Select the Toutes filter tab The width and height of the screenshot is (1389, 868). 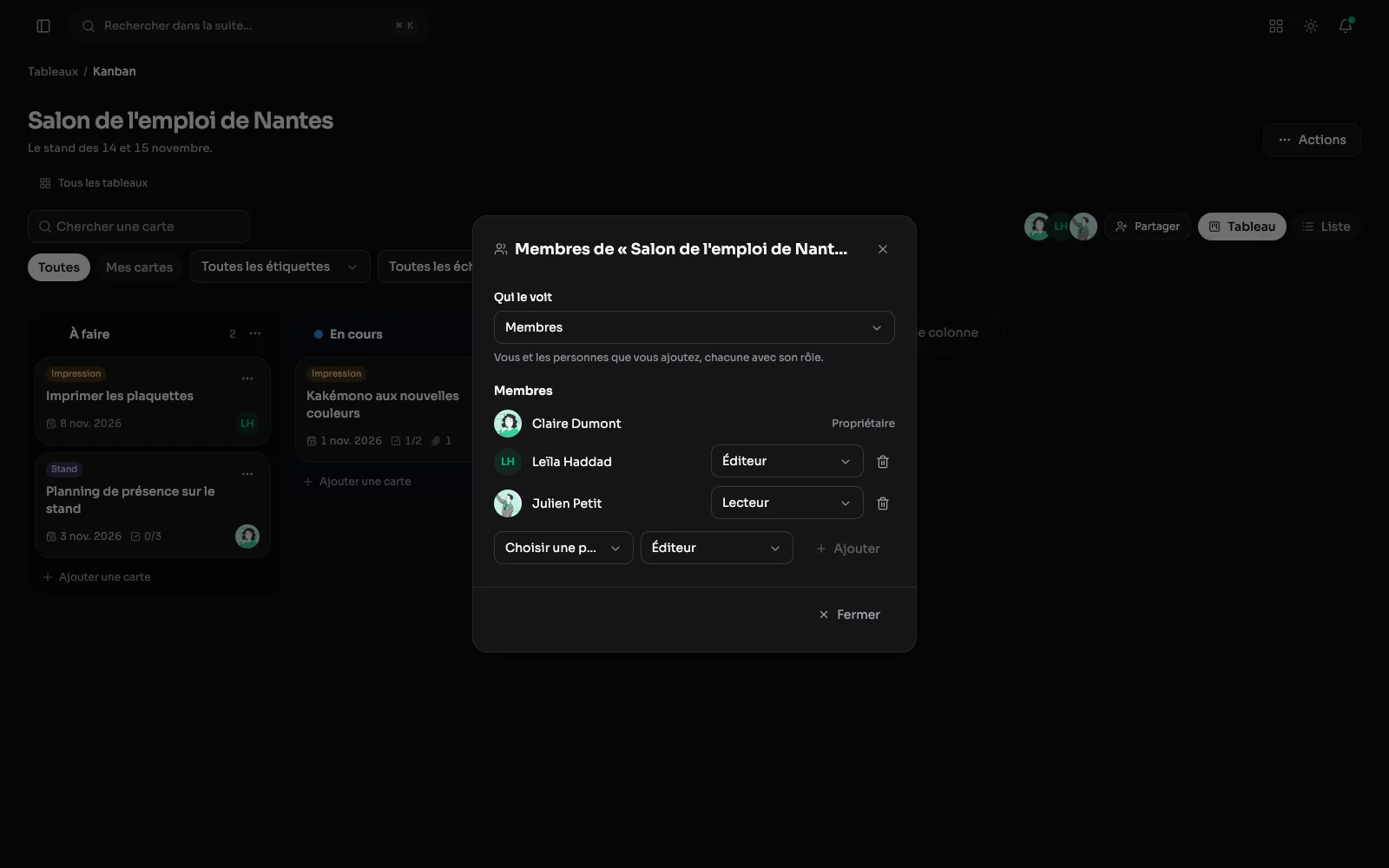[x=59, y=267]
